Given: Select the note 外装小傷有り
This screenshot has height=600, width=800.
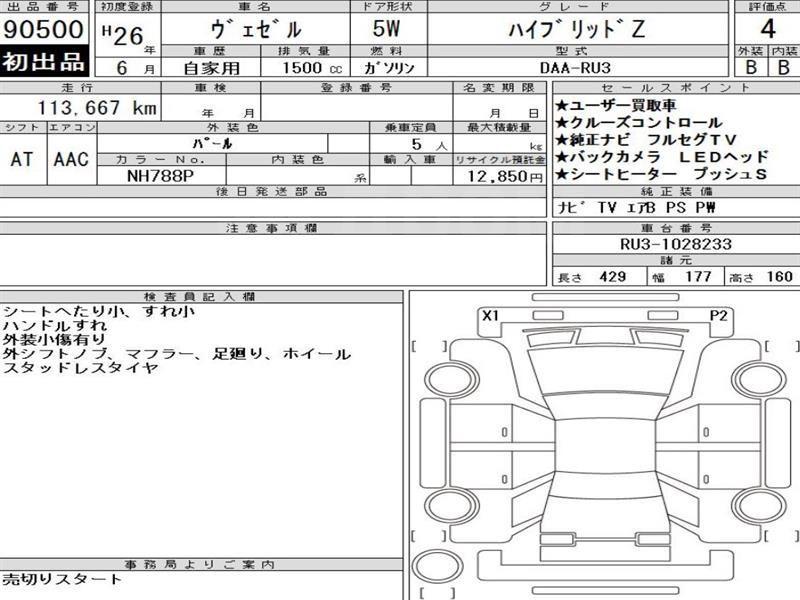Looking at the screenshot, I should coord(54,339).
